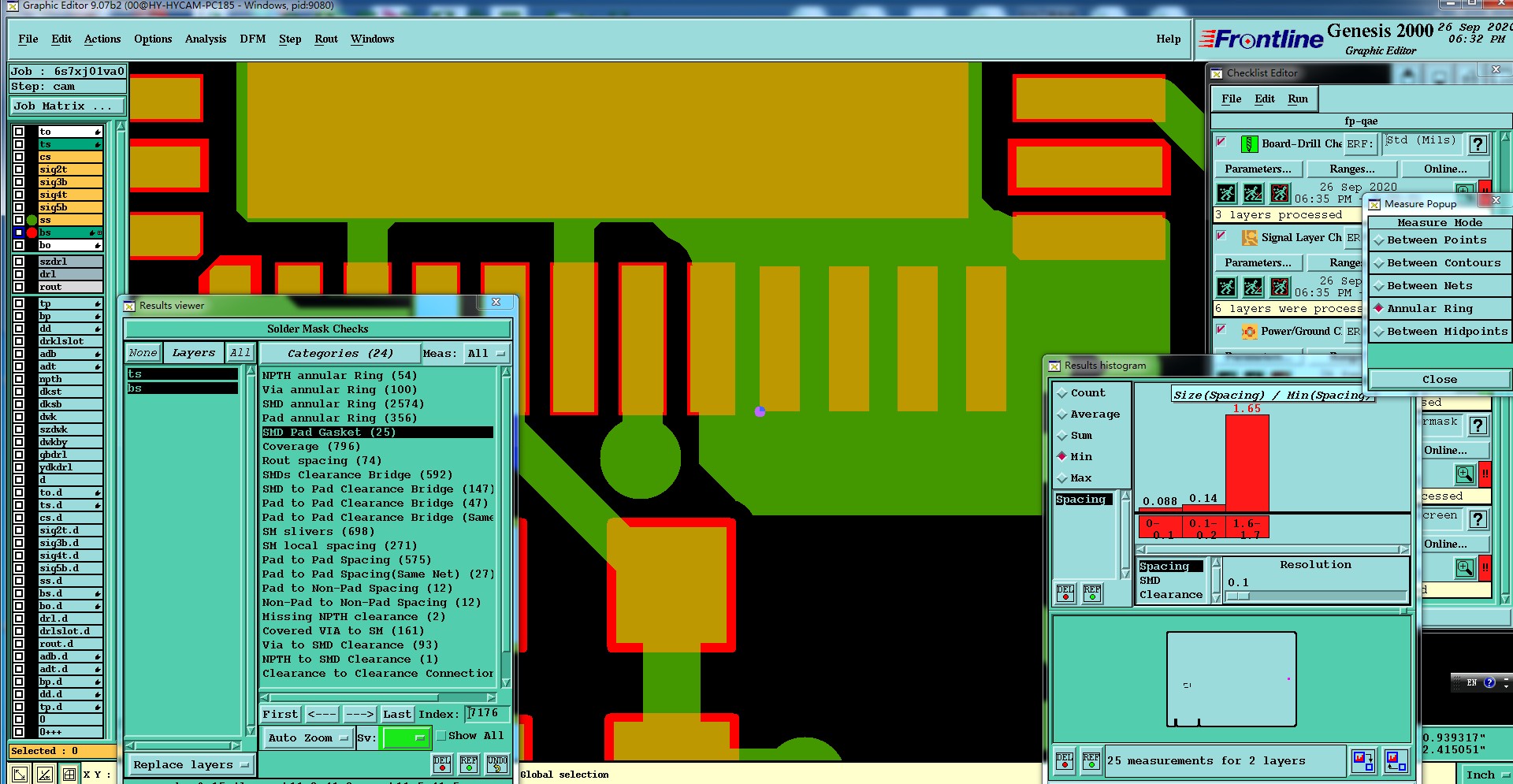The height and width of the screenshot is (784, 1513).
Task: Open Auto Zoom dropdown
Action: pyautogui.click(x=308, y=738)
